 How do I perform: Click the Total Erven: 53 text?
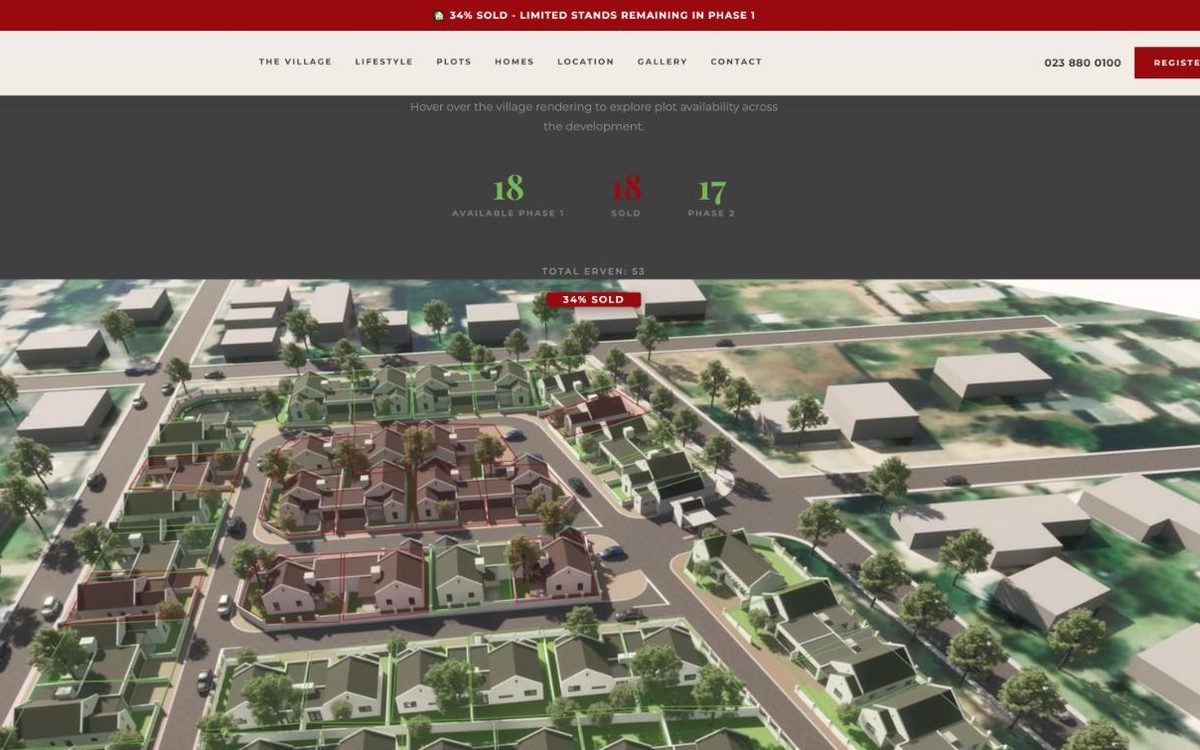click(593, 271)
